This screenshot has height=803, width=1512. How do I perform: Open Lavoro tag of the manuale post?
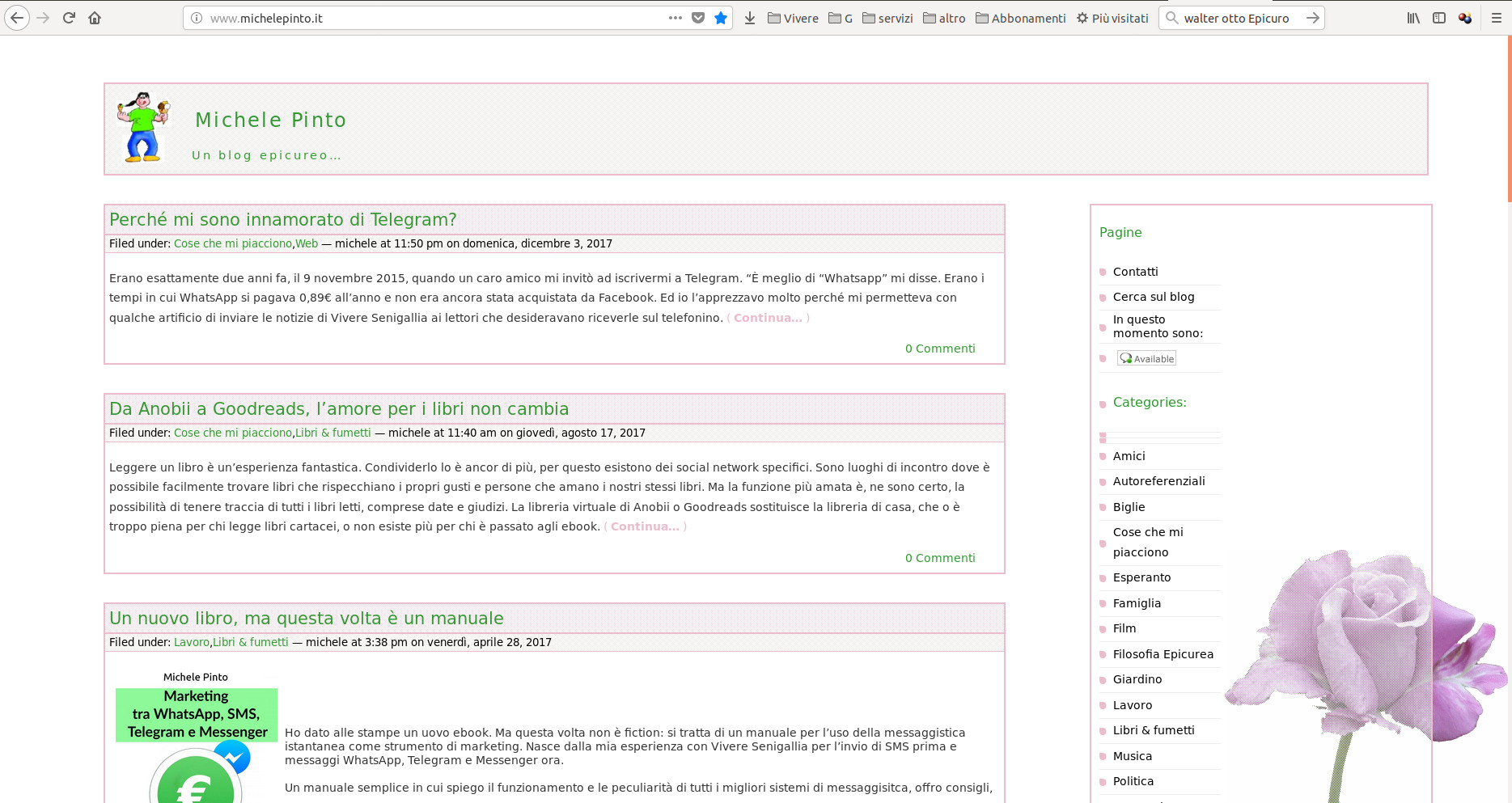192,642
